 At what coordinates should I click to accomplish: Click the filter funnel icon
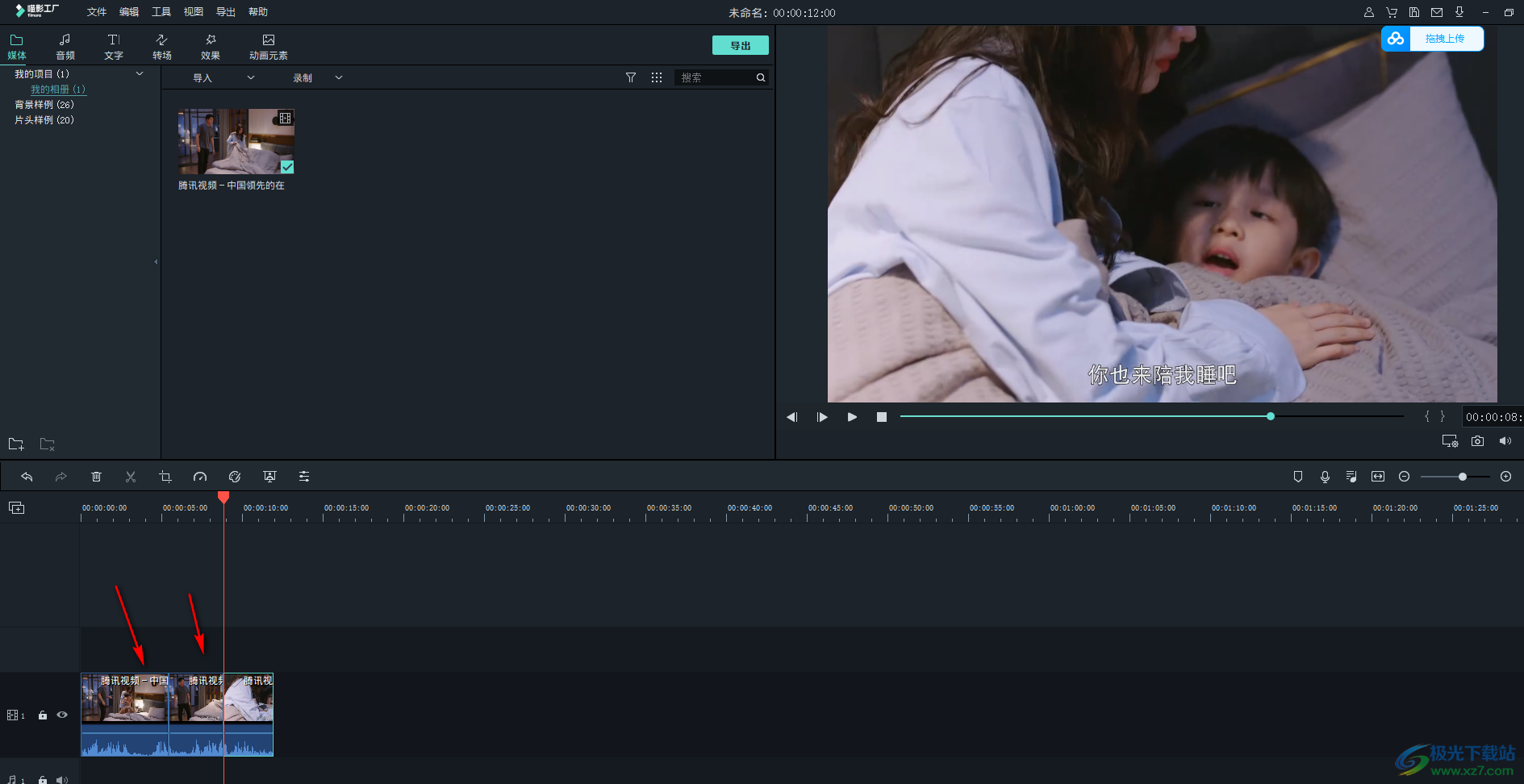[631, 77]
